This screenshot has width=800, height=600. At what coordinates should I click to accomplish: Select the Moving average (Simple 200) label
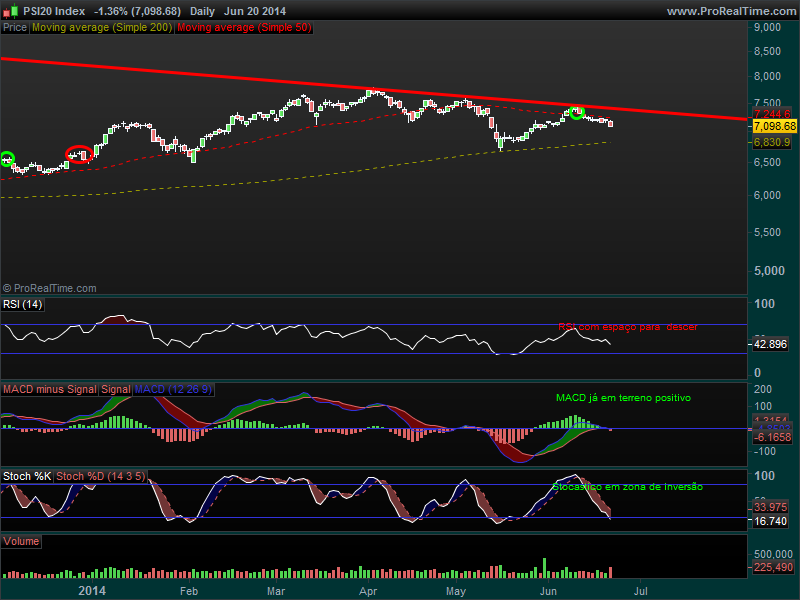click(102, 28)
